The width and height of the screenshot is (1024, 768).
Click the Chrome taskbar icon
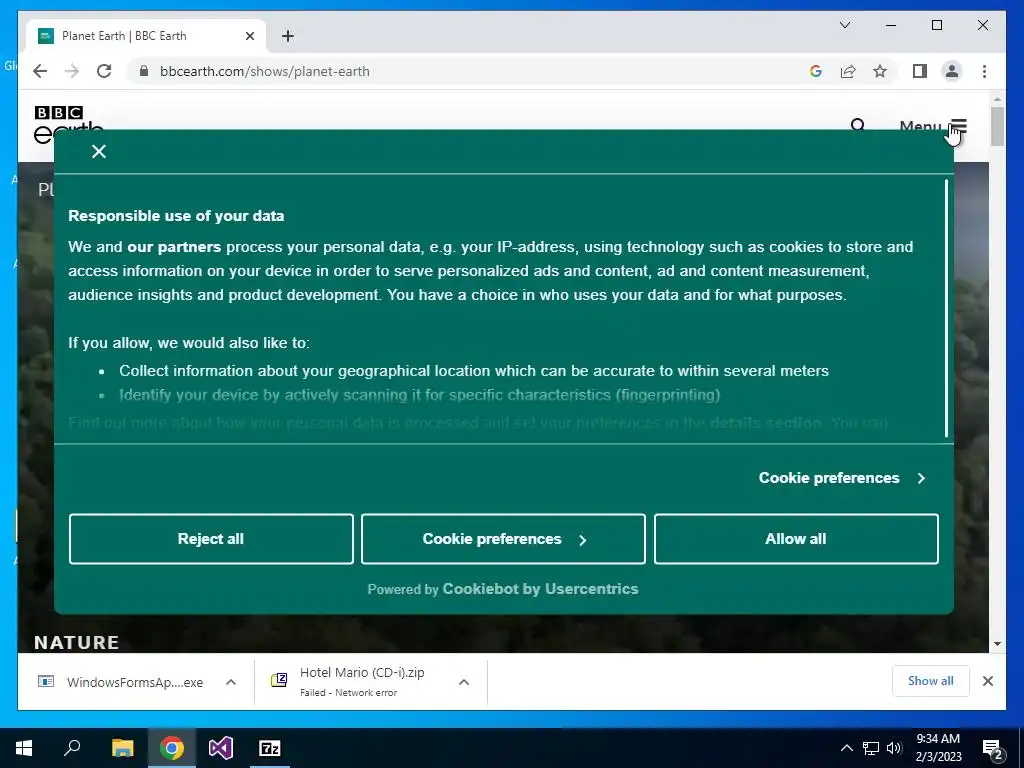tap(172, 748)
